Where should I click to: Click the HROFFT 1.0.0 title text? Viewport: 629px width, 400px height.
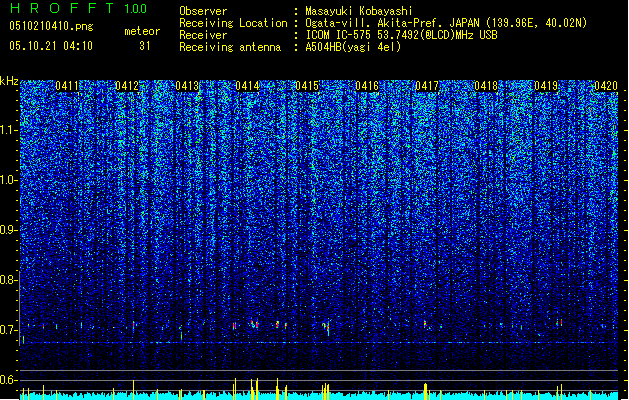(78, 8)
